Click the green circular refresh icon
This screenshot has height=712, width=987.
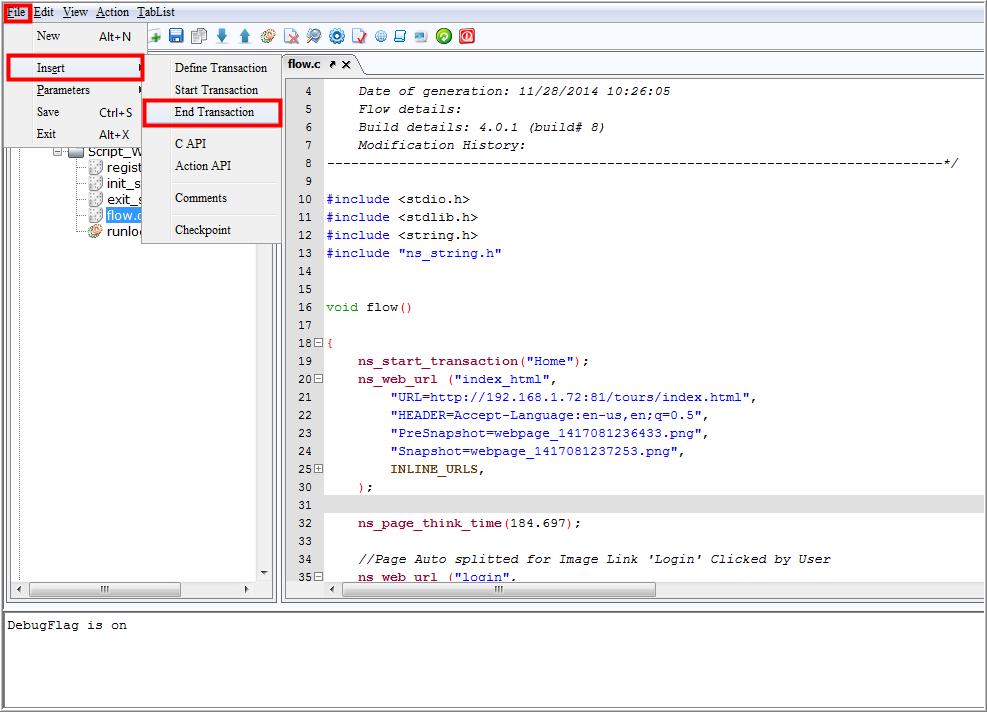444,36
